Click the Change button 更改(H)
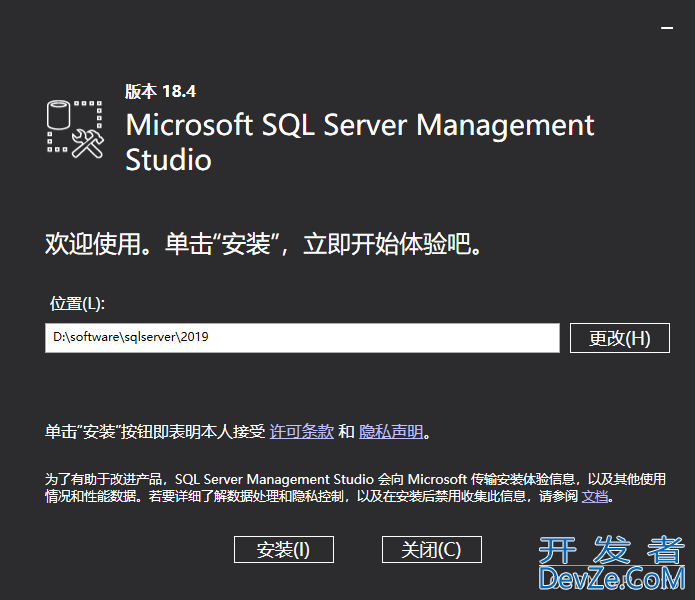Viewport: 695px width, 600px height. 620,338
